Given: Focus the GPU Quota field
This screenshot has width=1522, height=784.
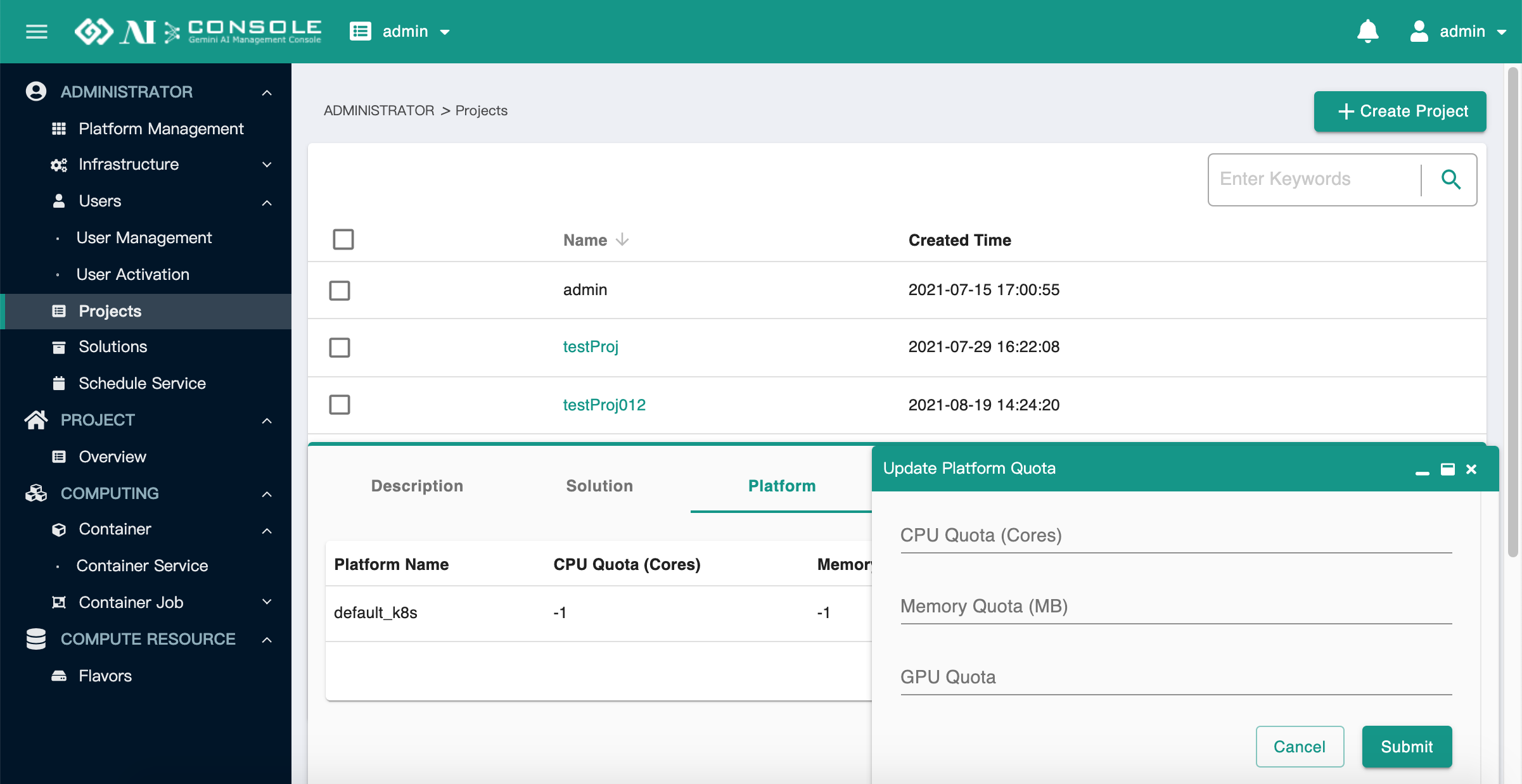Looking at the screenshot, I should point(1176,678).
